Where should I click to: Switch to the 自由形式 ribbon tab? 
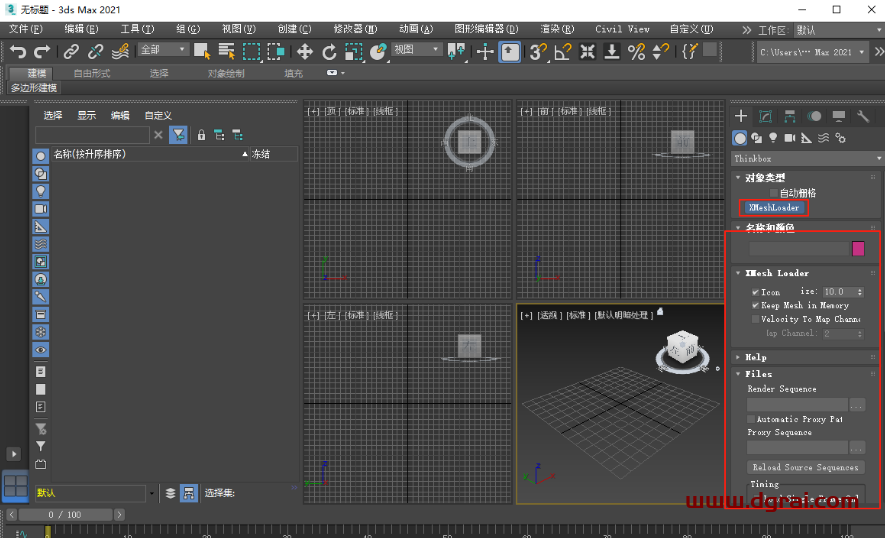(x=92, y=73)
